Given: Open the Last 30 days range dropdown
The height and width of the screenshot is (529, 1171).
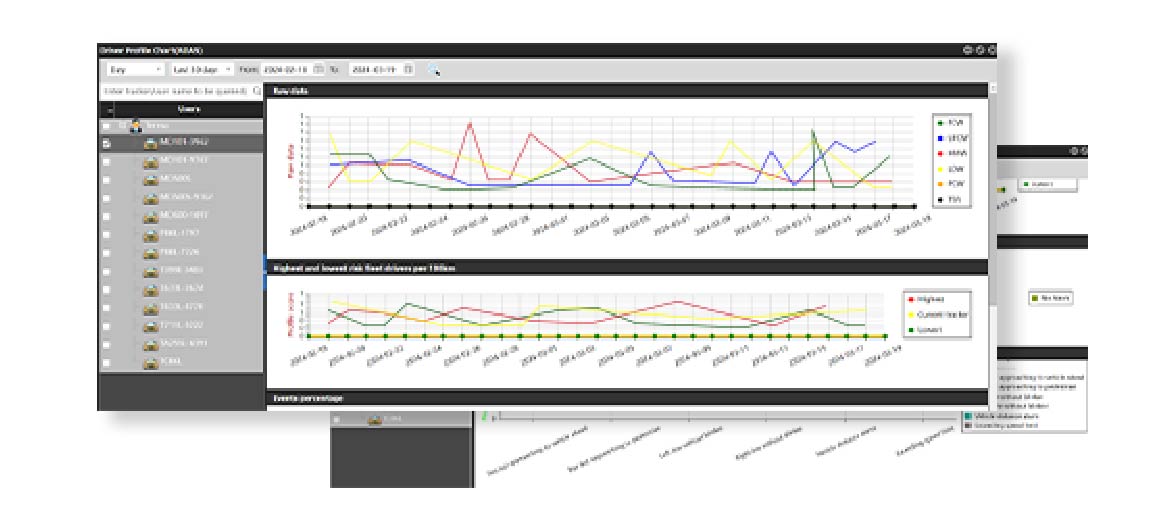Looking at the screenshot, I should (201, 70).
